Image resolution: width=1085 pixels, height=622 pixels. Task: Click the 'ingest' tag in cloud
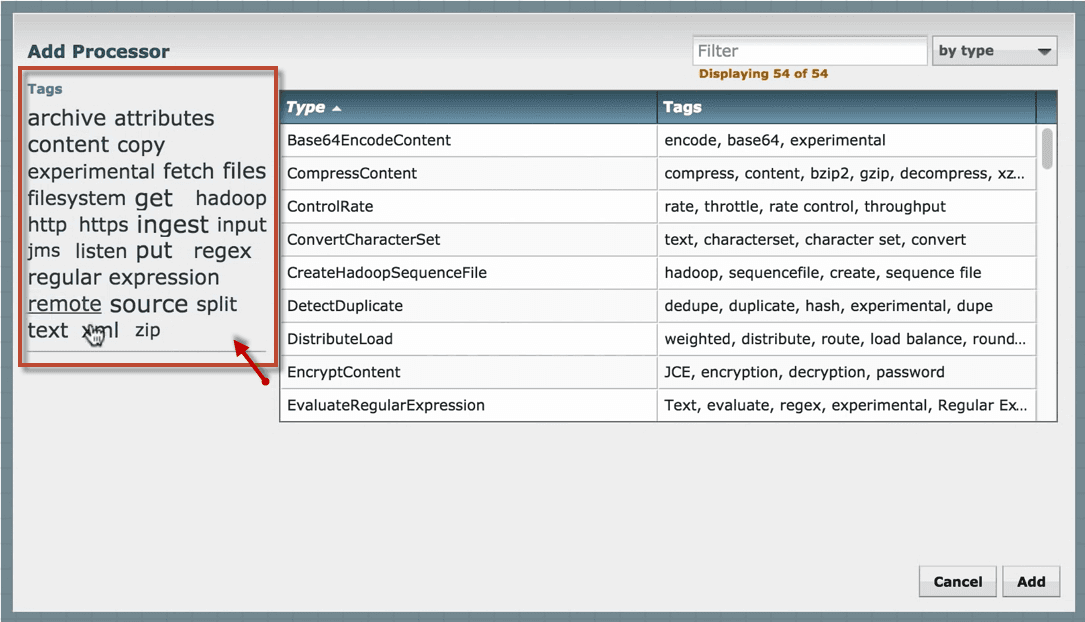pos(172,225)
